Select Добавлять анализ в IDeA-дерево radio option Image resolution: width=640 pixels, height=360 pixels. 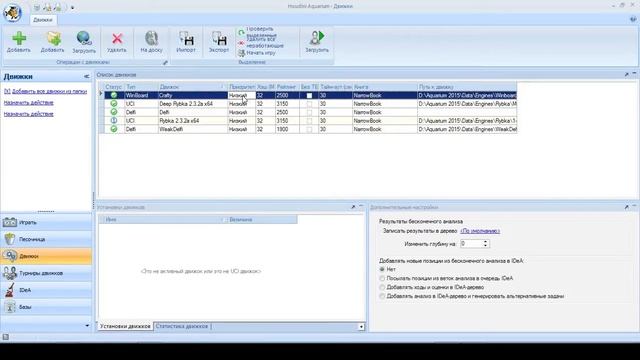(x=382, y=296)
